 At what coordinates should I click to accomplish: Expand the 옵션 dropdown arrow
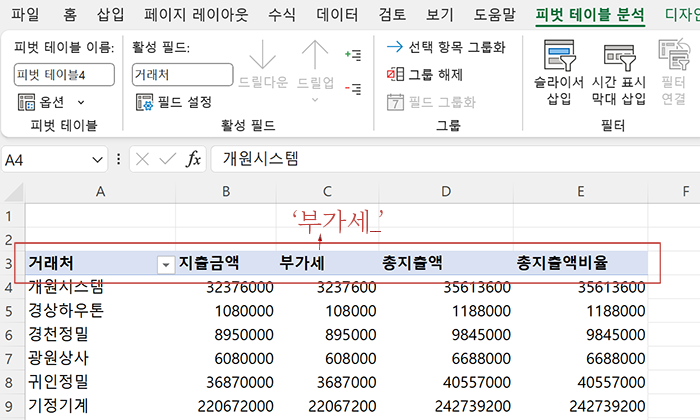pos(81,102)
